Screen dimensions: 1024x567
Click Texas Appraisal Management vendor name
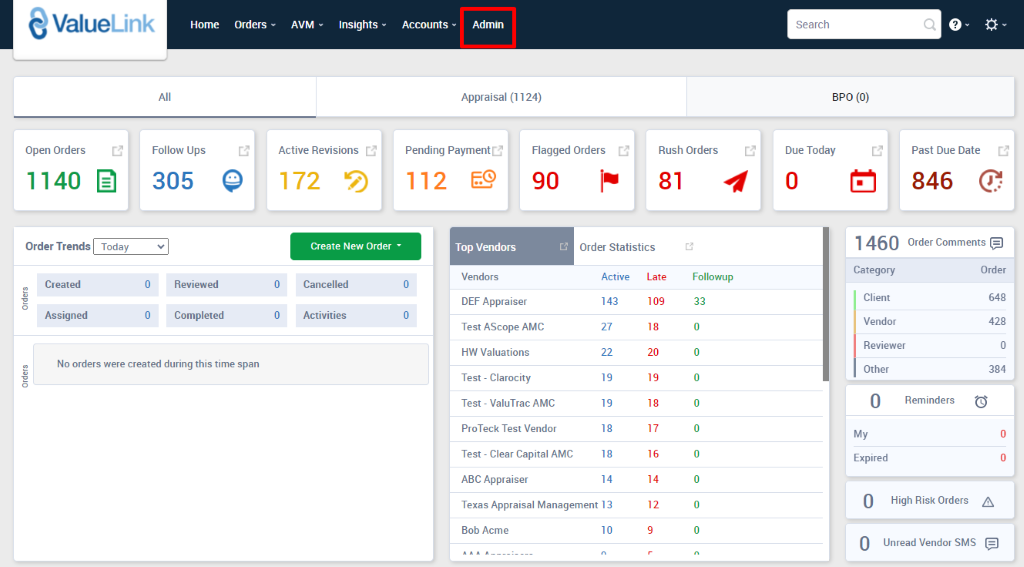(529, 505)
